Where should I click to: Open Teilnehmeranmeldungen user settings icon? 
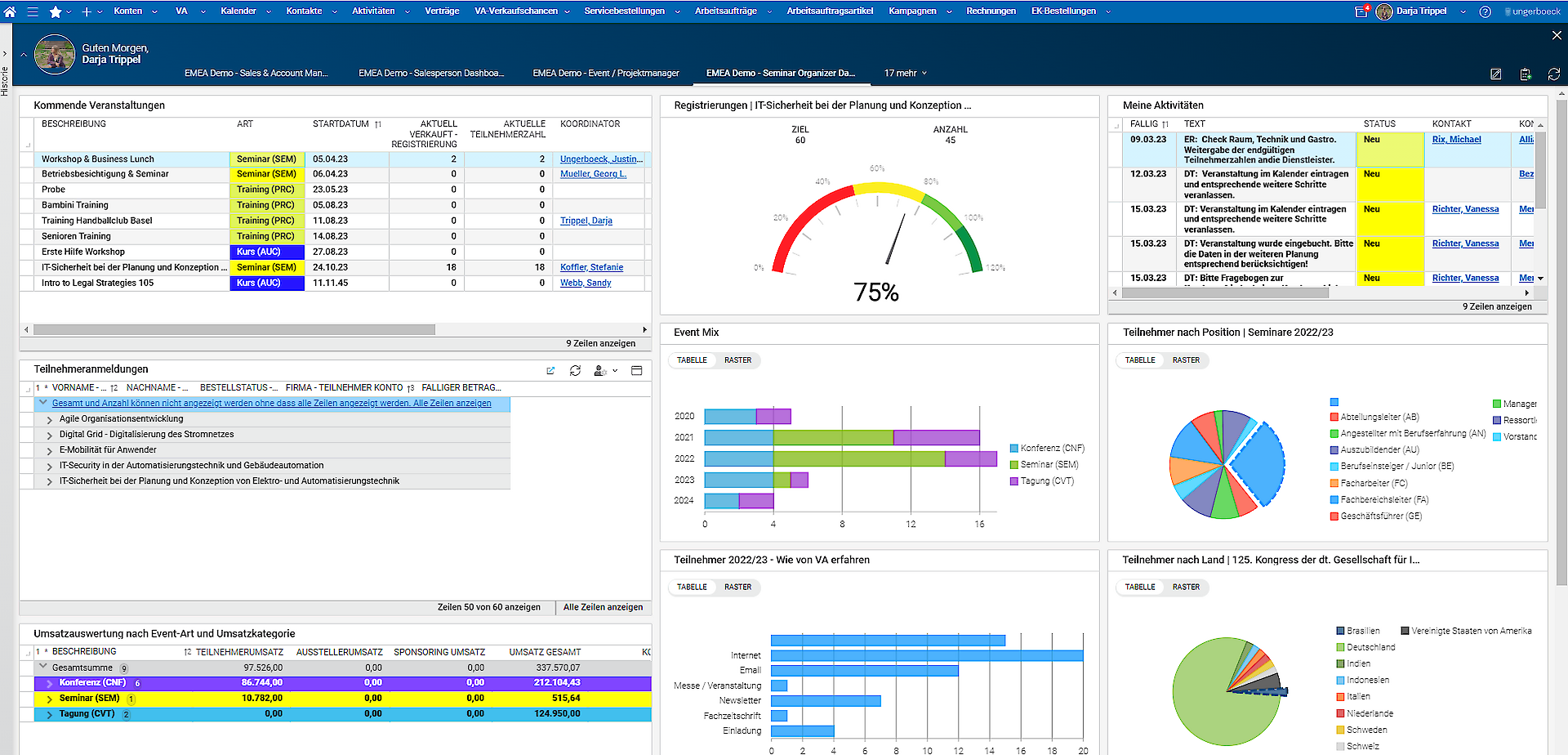[600, 370]
